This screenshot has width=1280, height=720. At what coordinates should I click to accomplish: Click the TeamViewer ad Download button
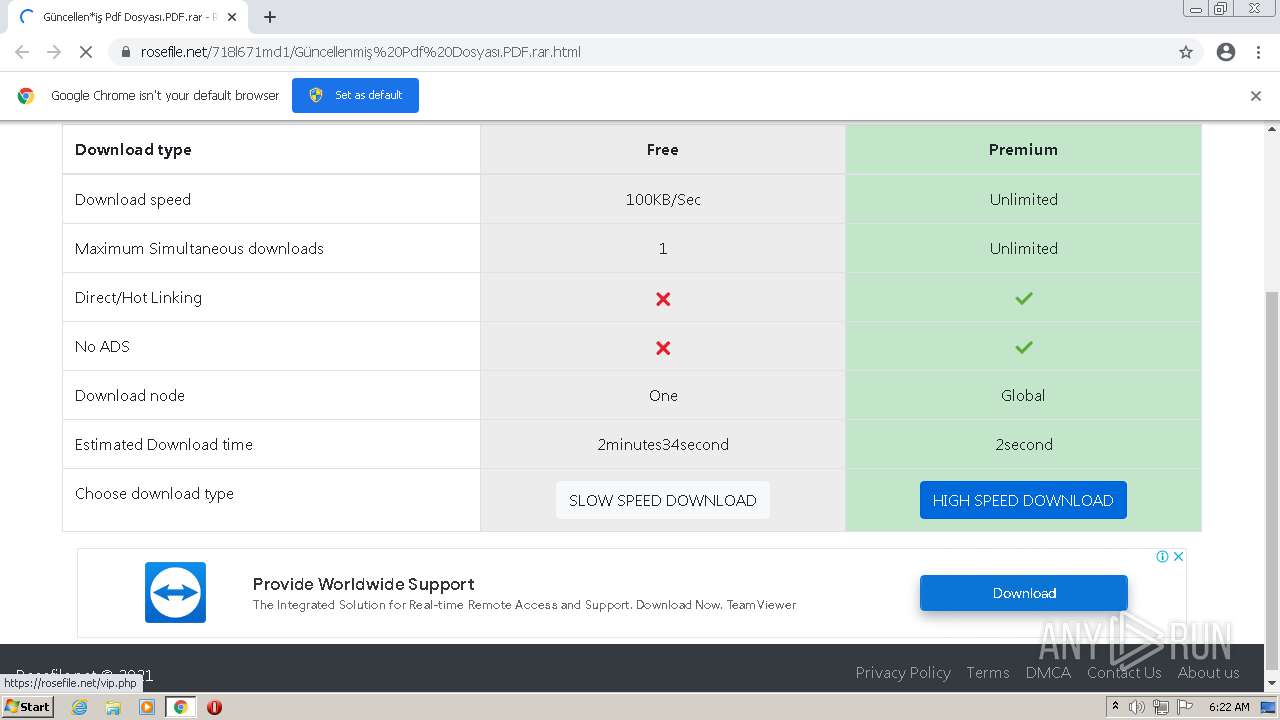pyautogui.click(x=1024, y=593)
